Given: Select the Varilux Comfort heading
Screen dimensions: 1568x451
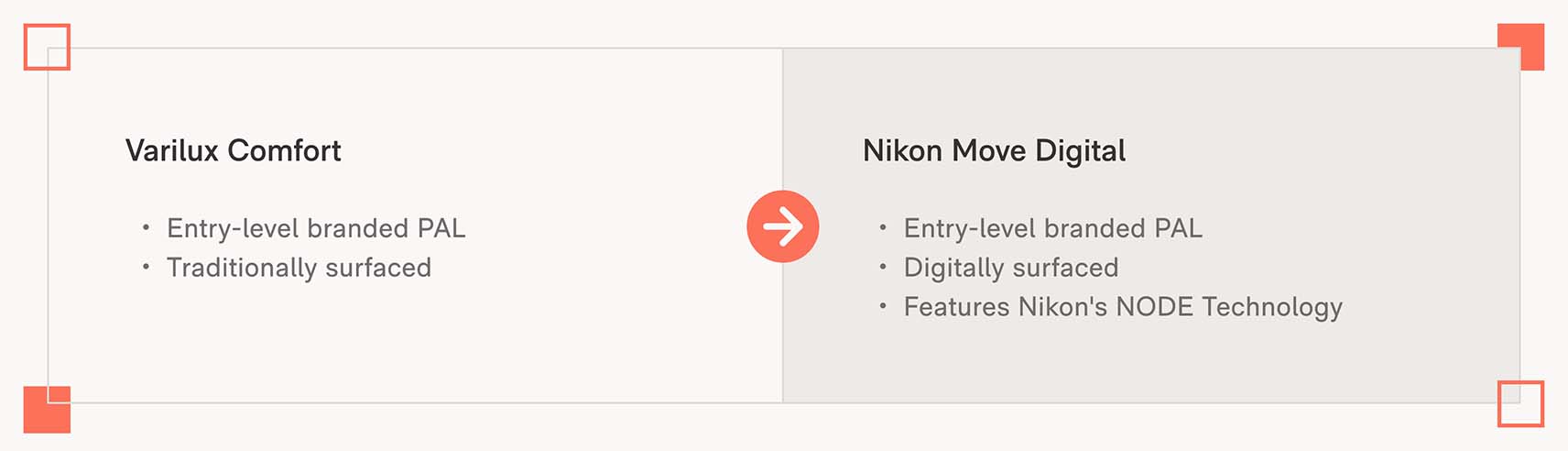Looking at the screenshot, I should [x=234, y=150].
